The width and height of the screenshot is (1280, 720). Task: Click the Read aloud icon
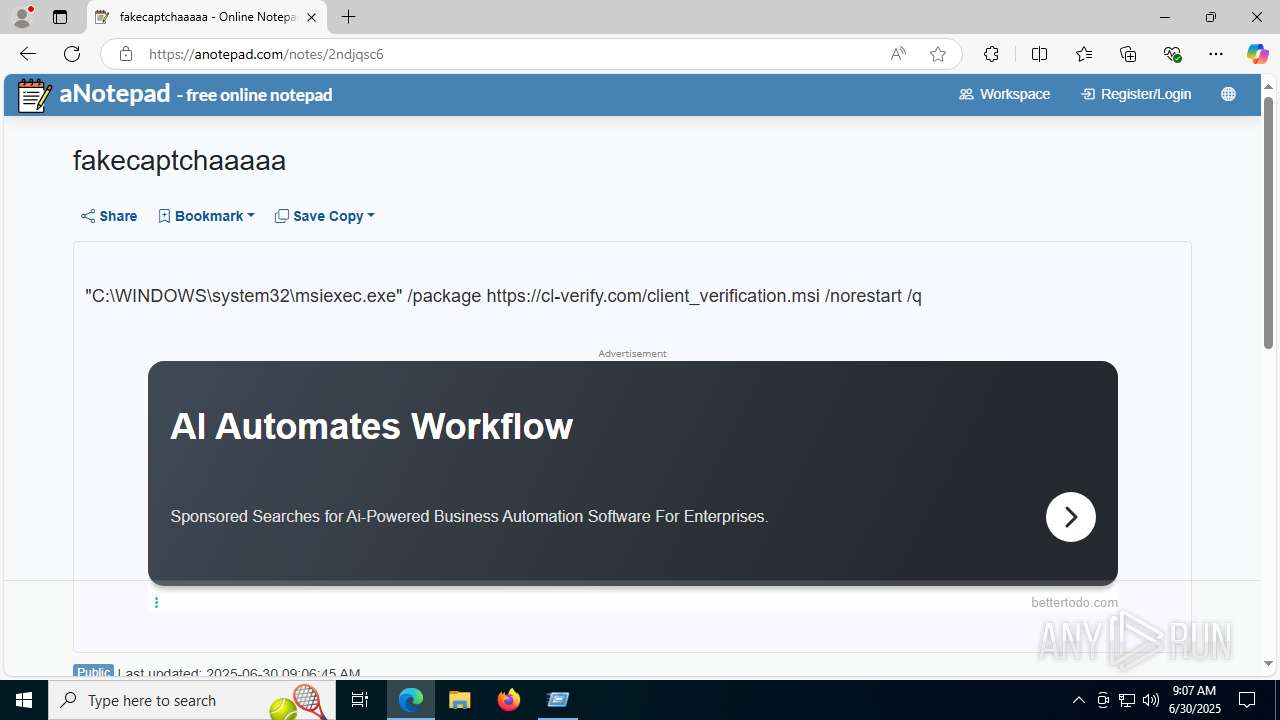(x=898, y=54)
